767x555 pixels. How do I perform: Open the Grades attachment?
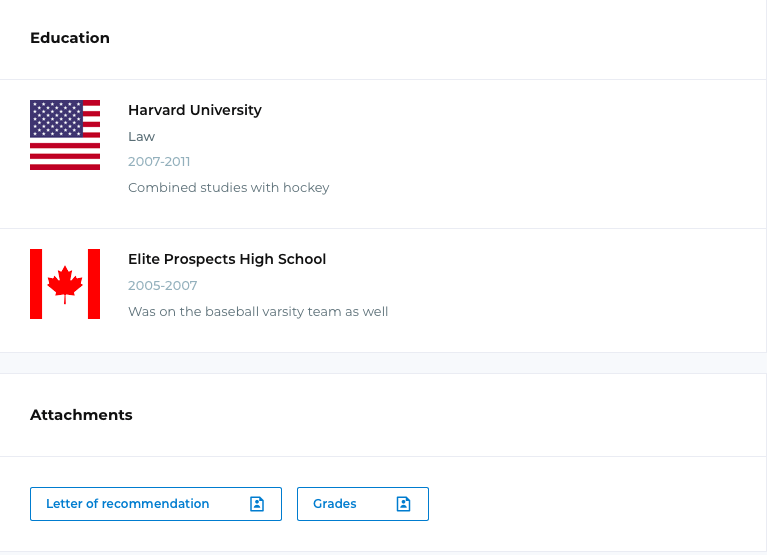coord(363,504)
